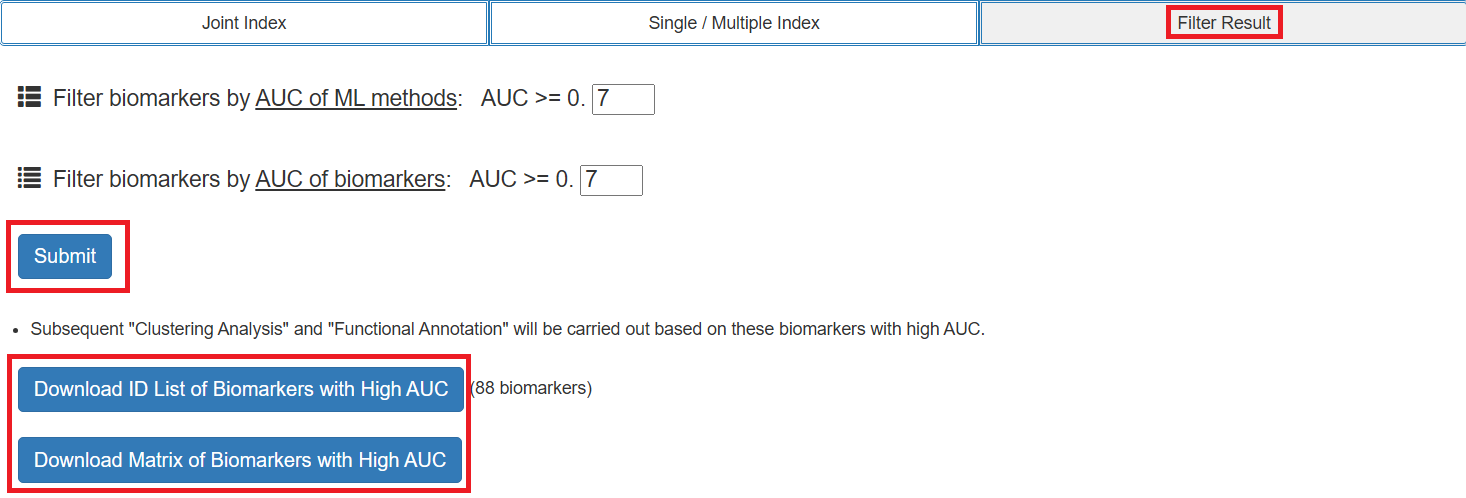
Task: Follow the "AUC of biomarkers" underlined link
Action: [x=350, y=180]
